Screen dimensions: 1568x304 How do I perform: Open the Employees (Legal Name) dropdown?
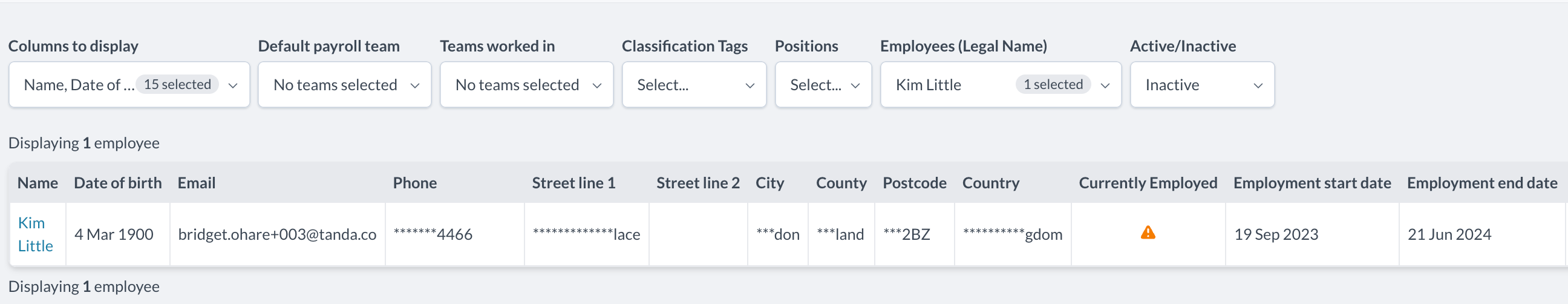pyautogui.click(x=1000, y=85)
